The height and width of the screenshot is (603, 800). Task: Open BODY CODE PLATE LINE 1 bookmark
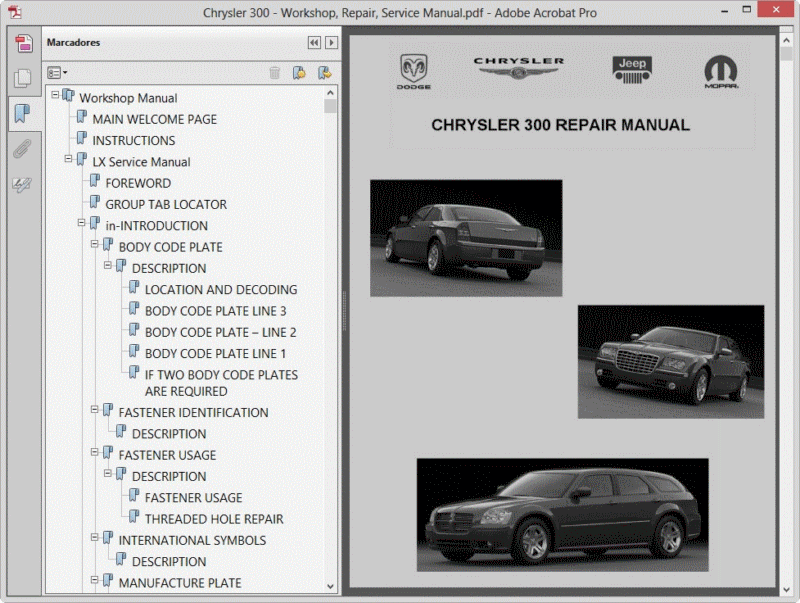pyautogui.click(x=215, y=354)
